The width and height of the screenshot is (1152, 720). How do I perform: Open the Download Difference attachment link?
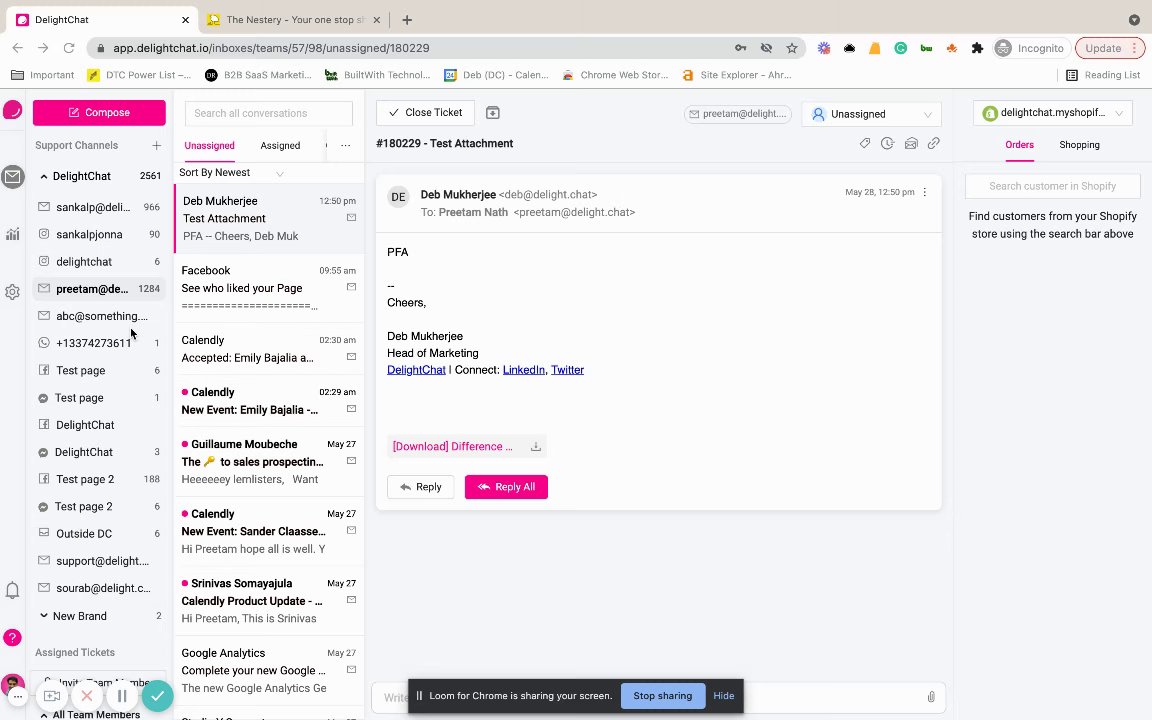[453, 447]
